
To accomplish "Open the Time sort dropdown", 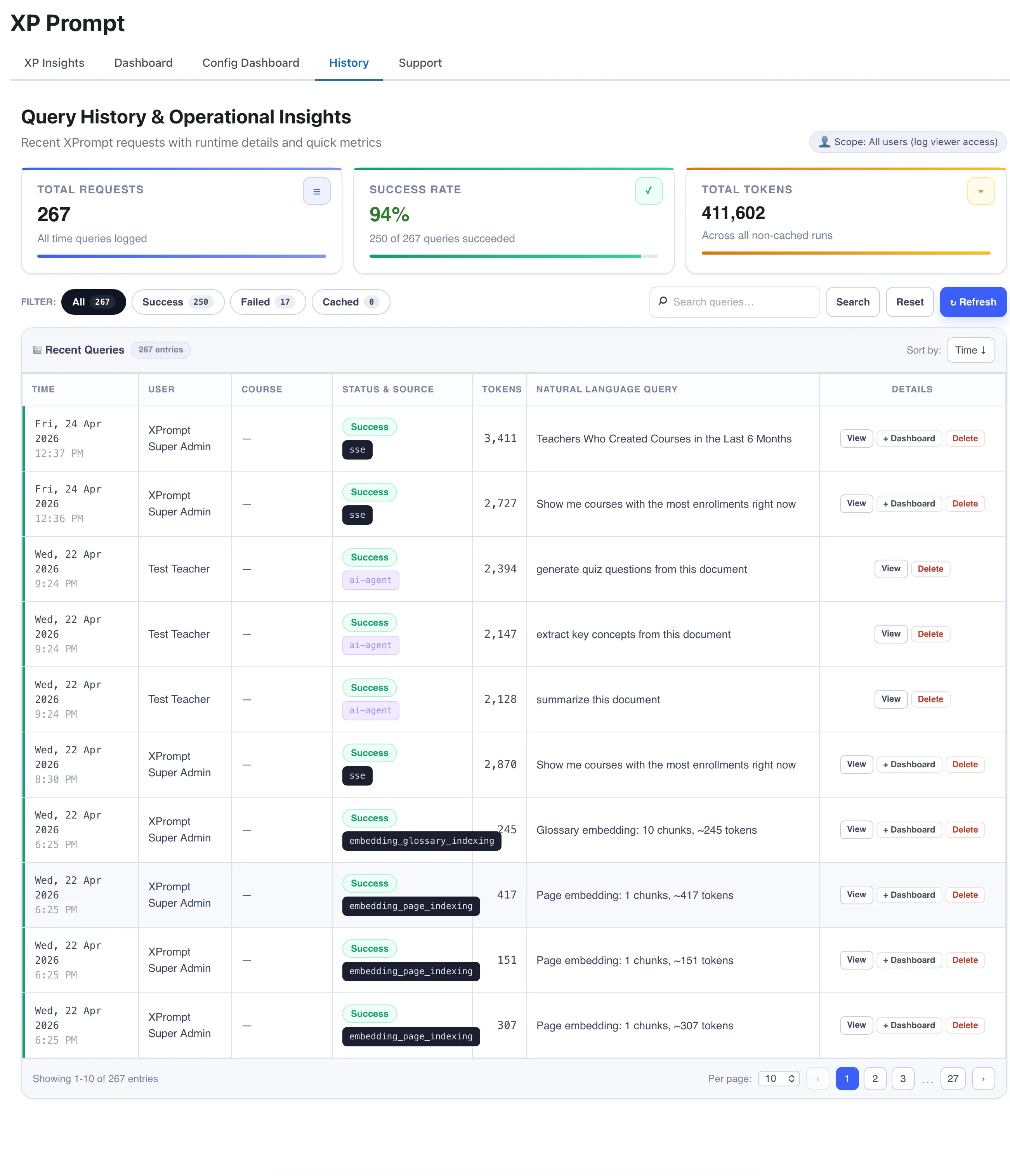I will tap(970, 350).
